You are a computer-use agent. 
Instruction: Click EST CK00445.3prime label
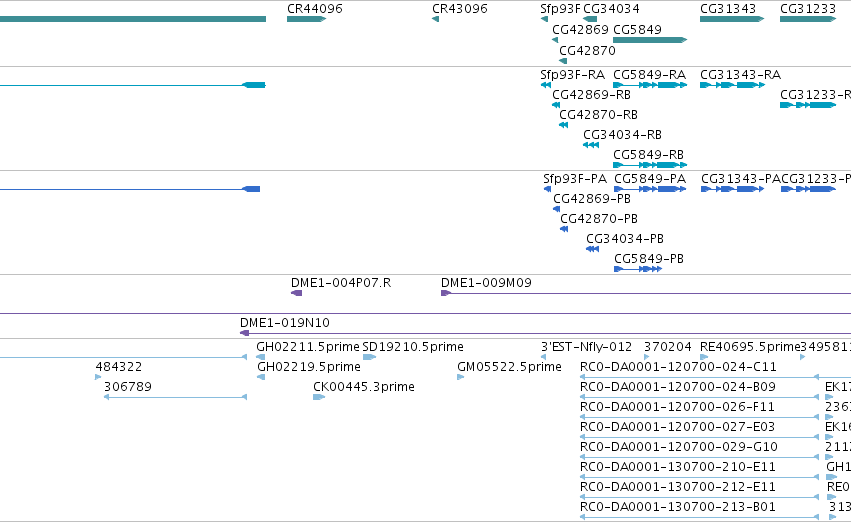pyautogui.click(x=364, y=387)
